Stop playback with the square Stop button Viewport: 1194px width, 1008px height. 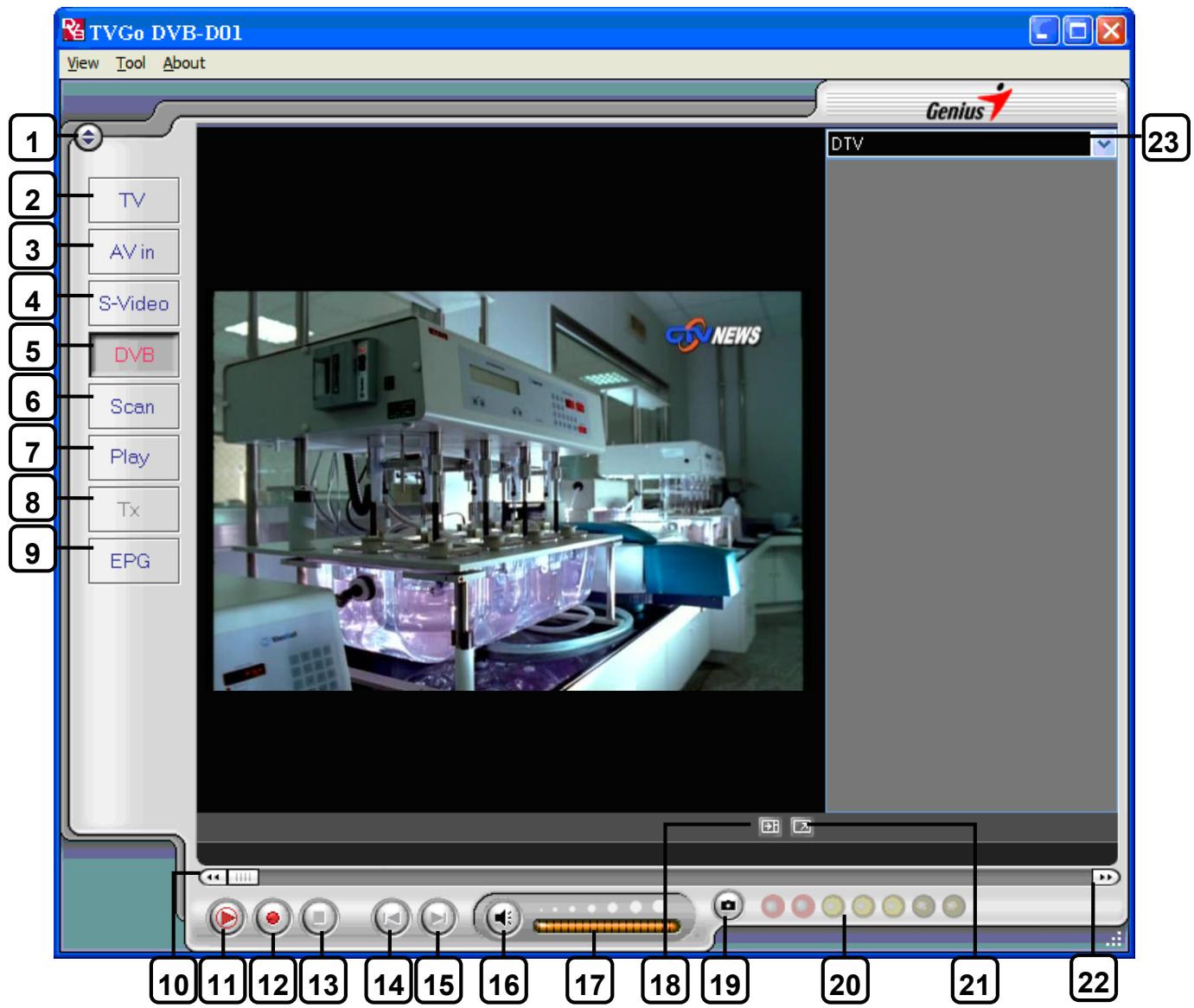pyautogui.click(x=319, y=918)
